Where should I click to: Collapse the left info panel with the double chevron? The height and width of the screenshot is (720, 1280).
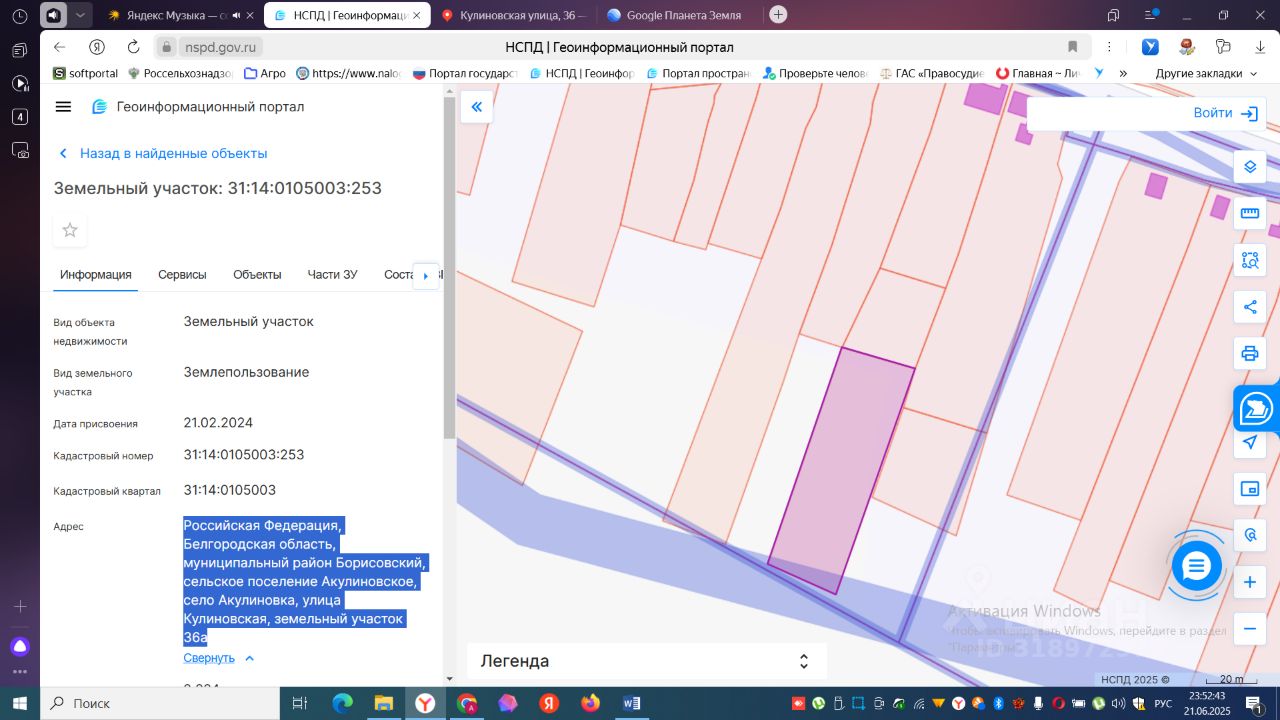pyautogui.click(x=476, y=107)
